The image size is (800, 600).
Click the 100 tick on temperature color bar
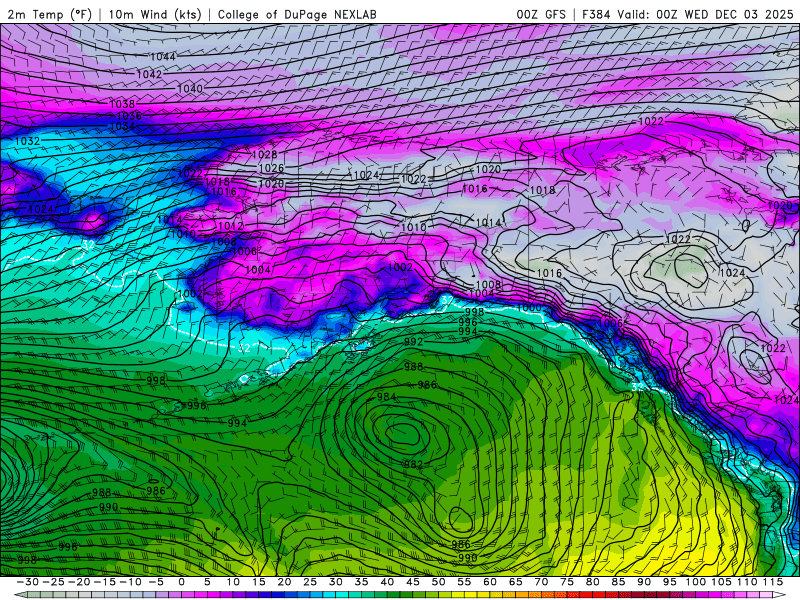point(695,582)
